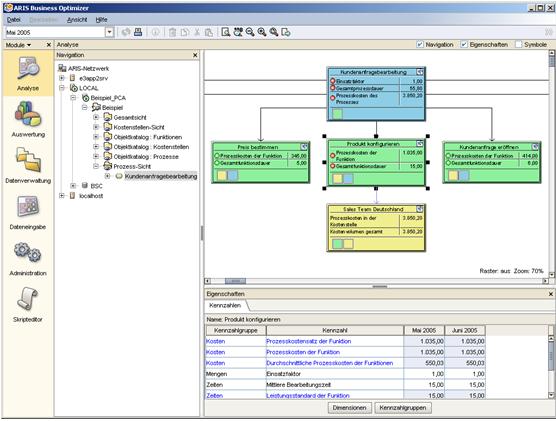Select Beispiel_PCA in the navigation tree

tap(108, 98)
